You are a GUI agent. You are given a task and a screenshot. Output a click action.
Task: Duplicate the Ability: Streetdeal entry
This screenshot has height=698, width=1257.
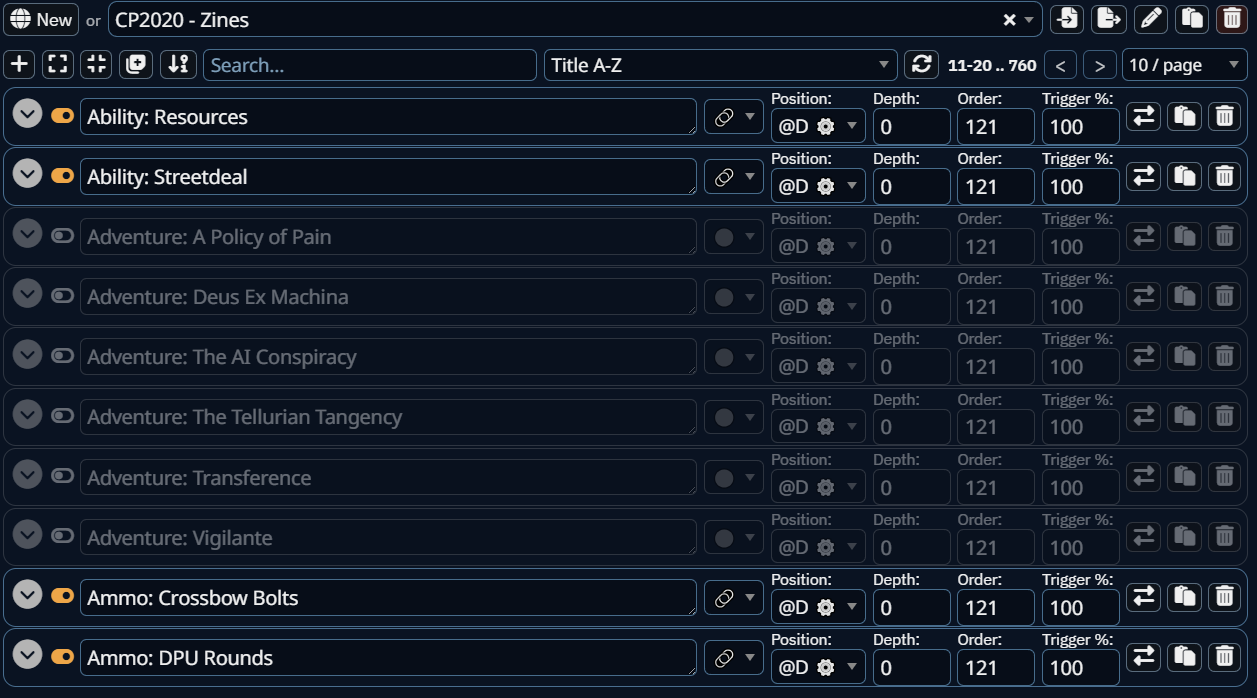tap(1185, 177)
